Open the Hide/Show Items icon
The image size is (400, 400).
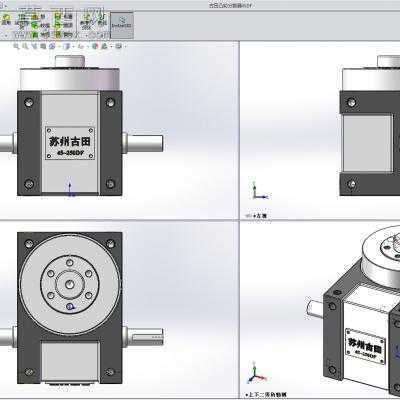pos(81,46)
